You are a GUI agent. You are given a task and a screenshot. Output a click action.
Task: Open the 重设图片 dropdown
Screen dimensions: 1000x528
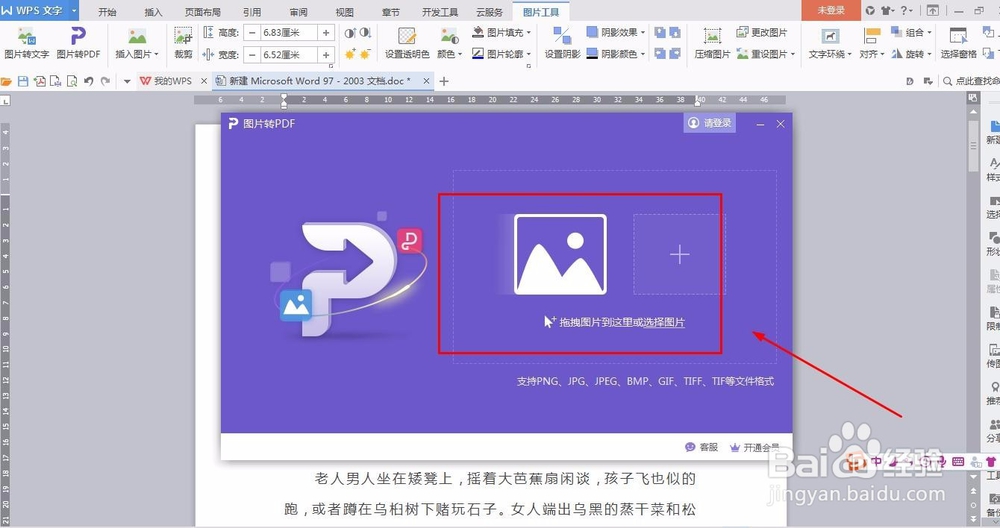pyautogui.click(x=766, y=54)
